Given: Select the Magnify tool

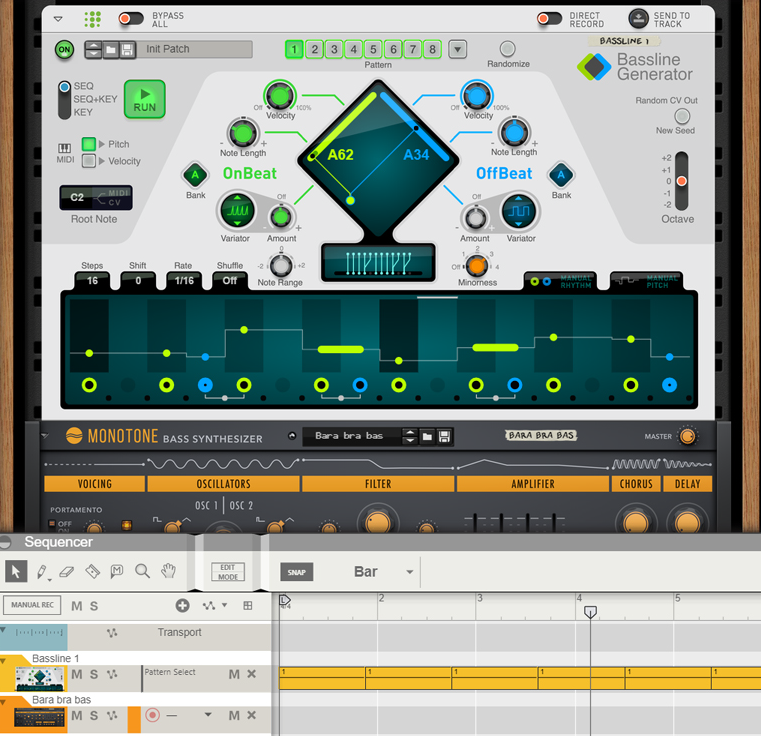Looking at the screenshot, I should [143, 572].
